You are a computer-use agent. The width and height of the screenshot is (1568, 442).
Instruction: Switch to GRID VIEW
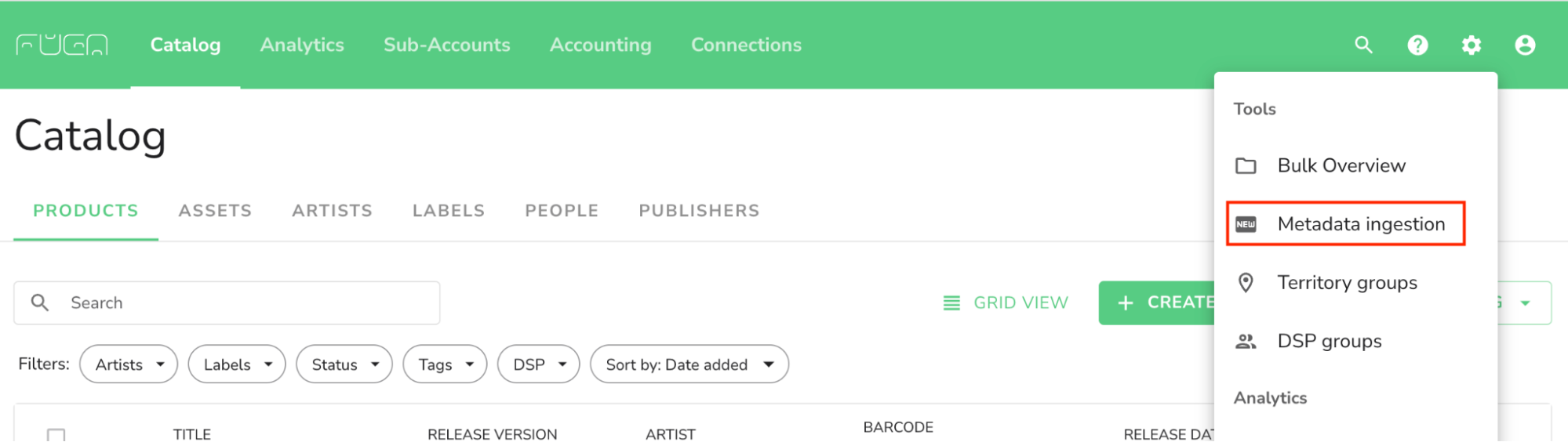[1005, 303]
